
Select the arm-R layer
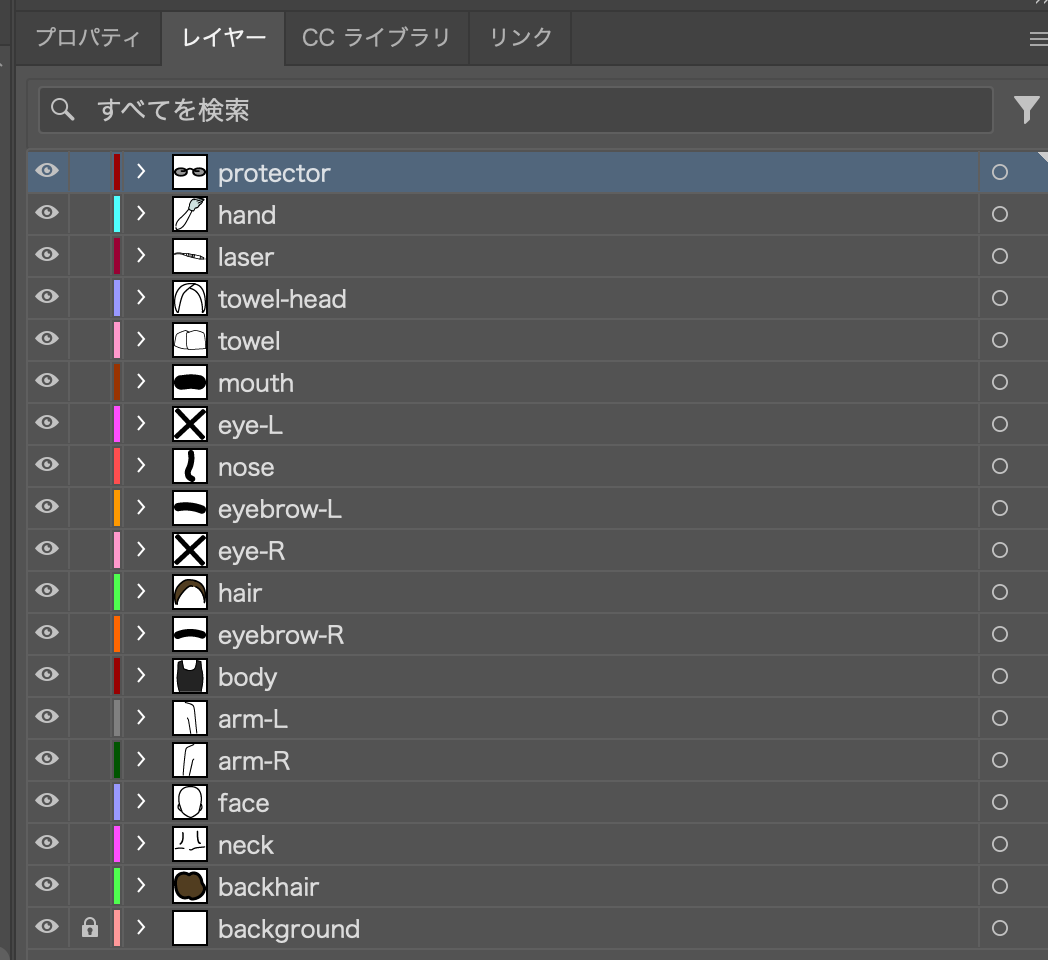(254, 761)
